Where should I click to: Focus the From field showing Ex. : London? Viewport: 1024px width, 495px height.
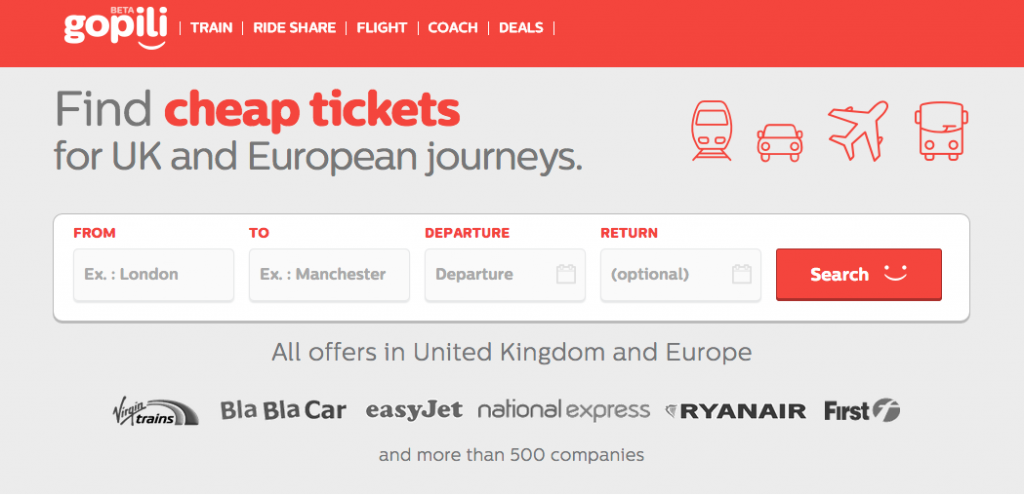pos(153,274)
